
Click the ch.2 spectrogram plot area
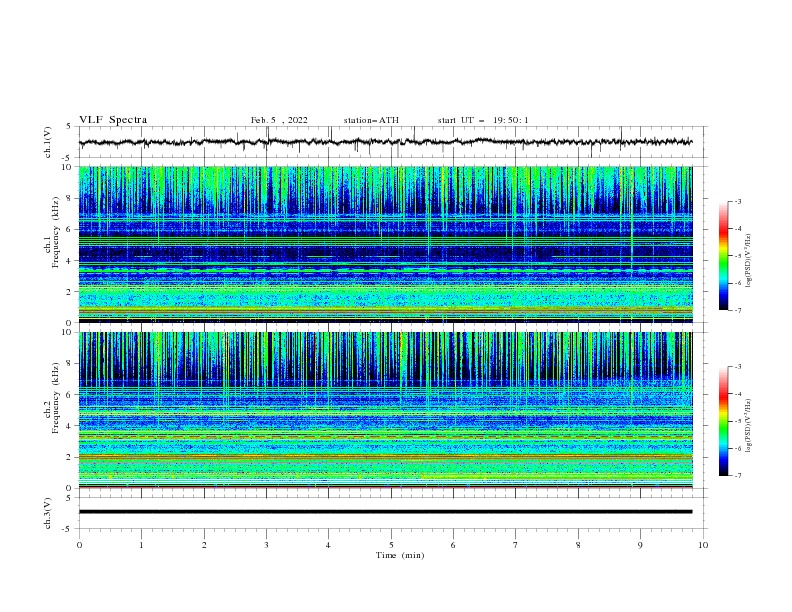click(x=385, y=410)
